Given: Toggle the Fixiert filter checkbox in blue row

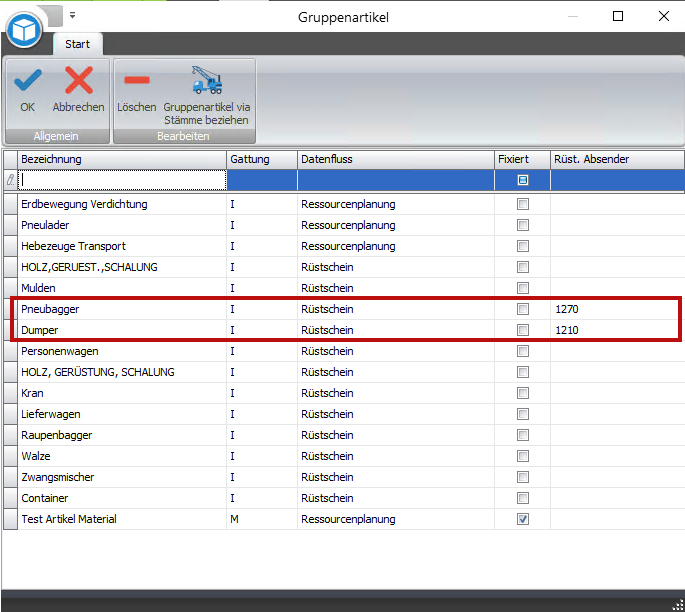Looking at the screenshot, I should (522, 180).
